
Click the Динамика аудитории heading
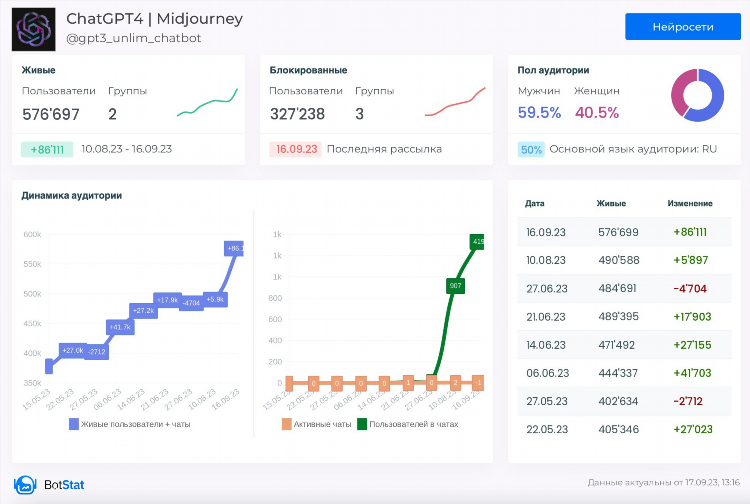pos(72,196)
